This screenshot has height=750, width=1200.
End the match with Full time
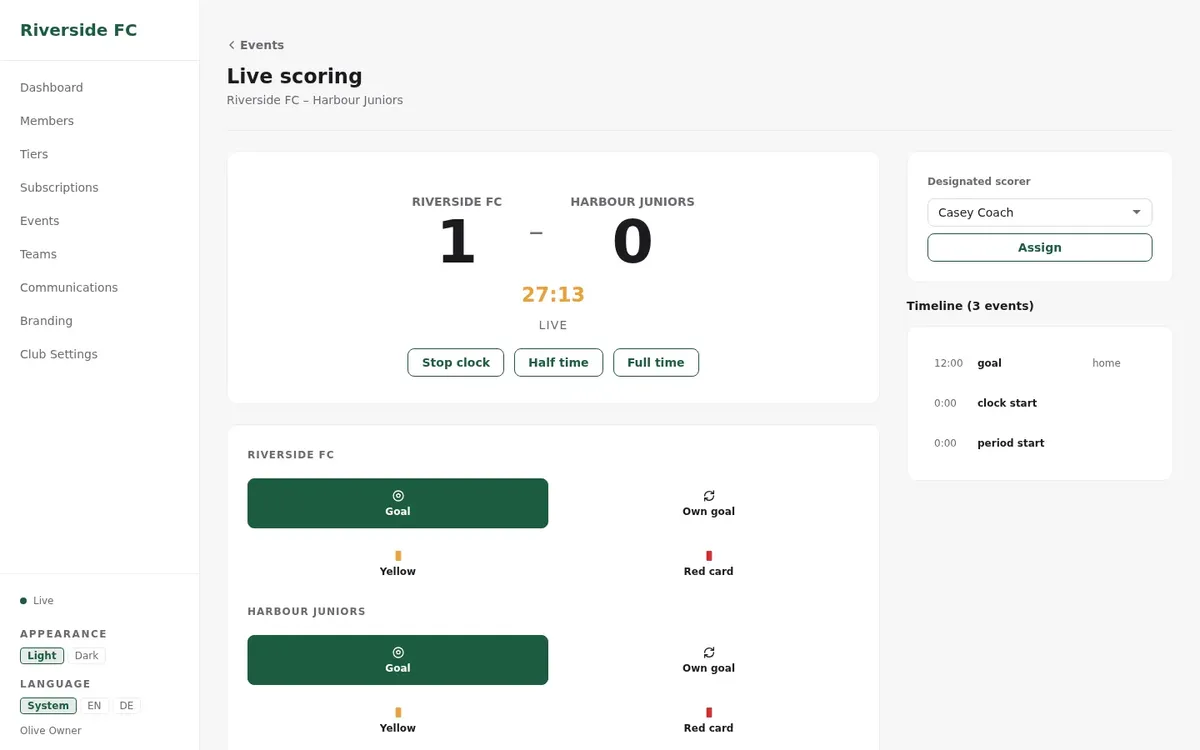656,362
